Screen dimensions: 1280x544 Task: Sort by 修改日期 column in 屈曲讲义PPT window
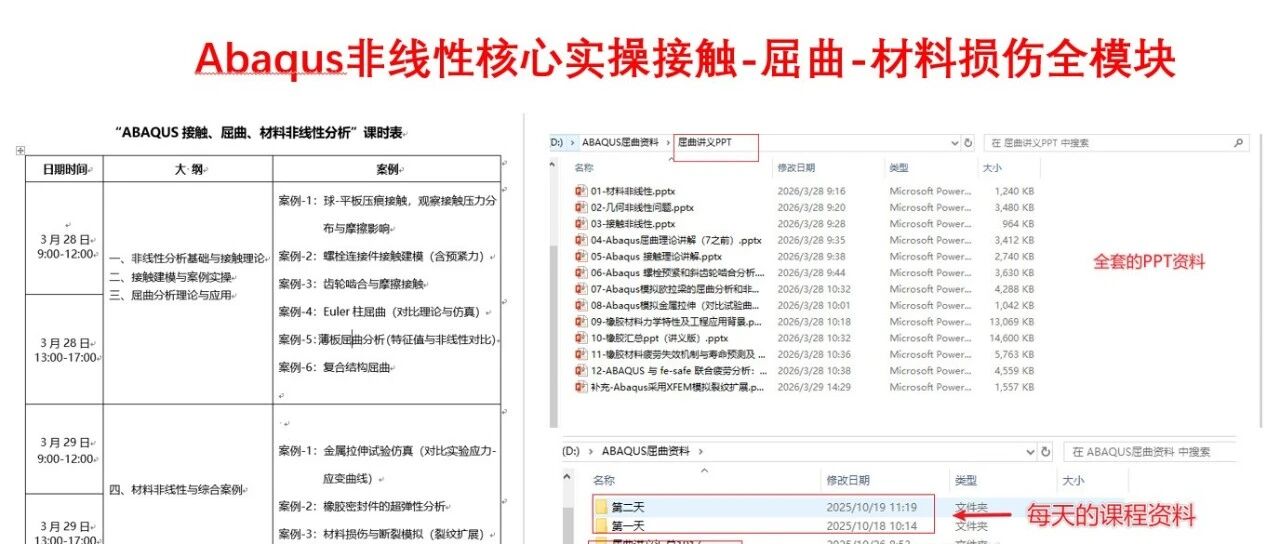click(x=796, y=168)
